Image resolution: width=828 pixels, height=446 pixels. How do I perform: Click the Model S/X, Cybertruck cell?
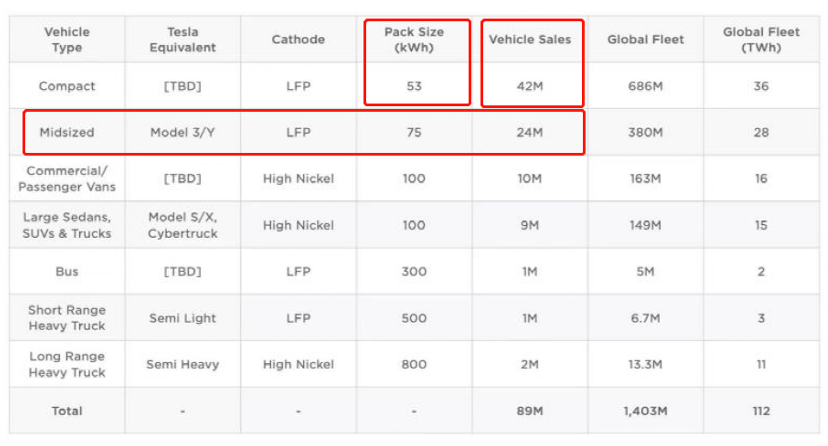[x=183, y=225]
